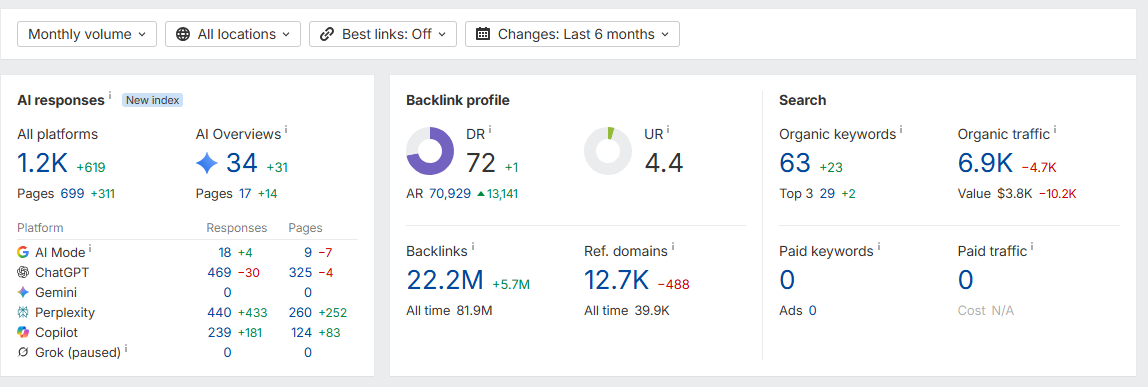1148x387 pixels.
Task: Click the New index badge
Action: tap(152, 100)
